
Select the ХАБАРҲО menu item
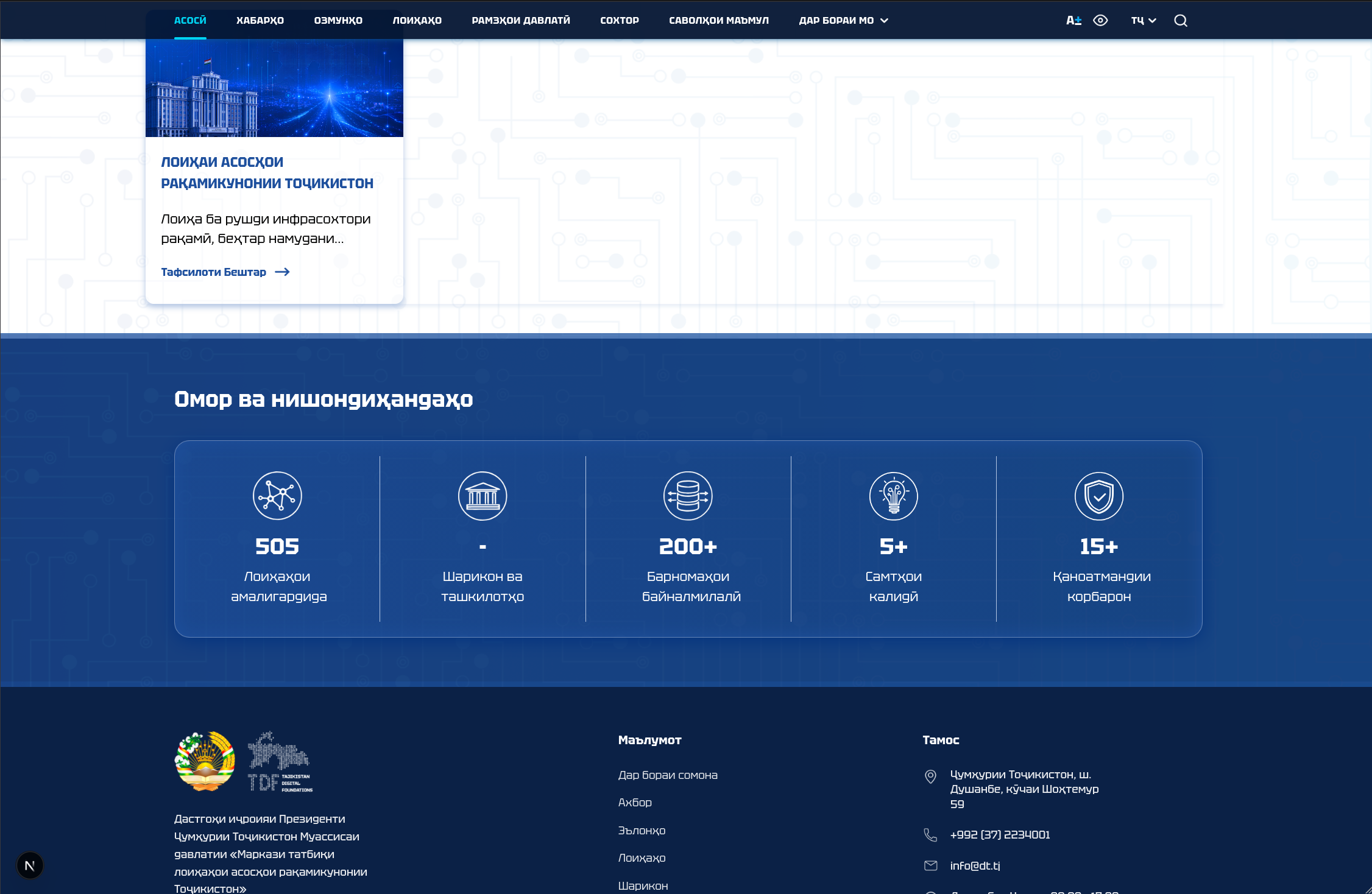260,21
